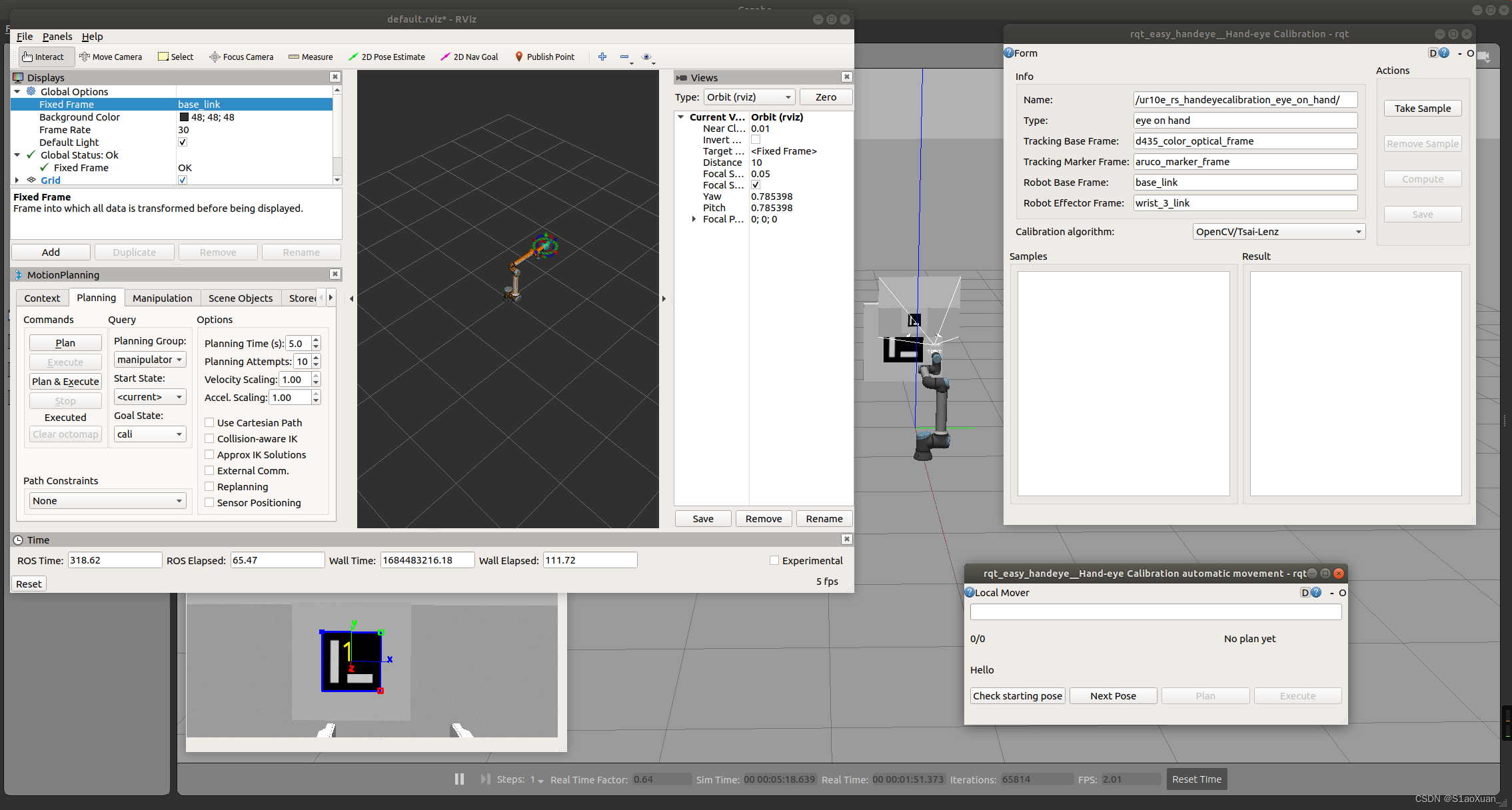Step the Gazebo simulation forward
Image resolution: width=1512 pixels, height=810 pixels.
pos(485,779)
